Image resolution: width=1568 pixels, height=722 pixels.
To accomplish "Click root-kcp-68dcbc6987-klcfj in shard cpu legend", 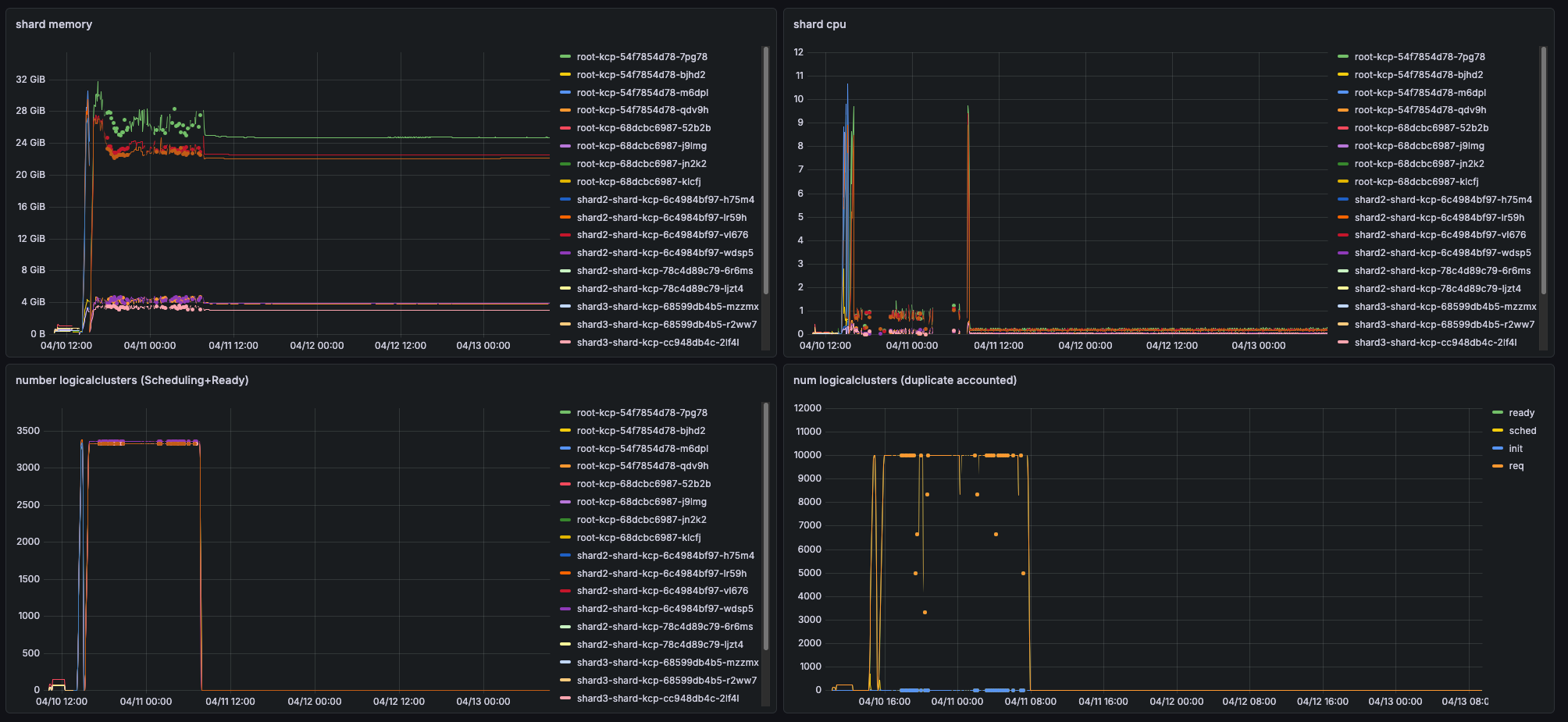I will [1417, 182].
